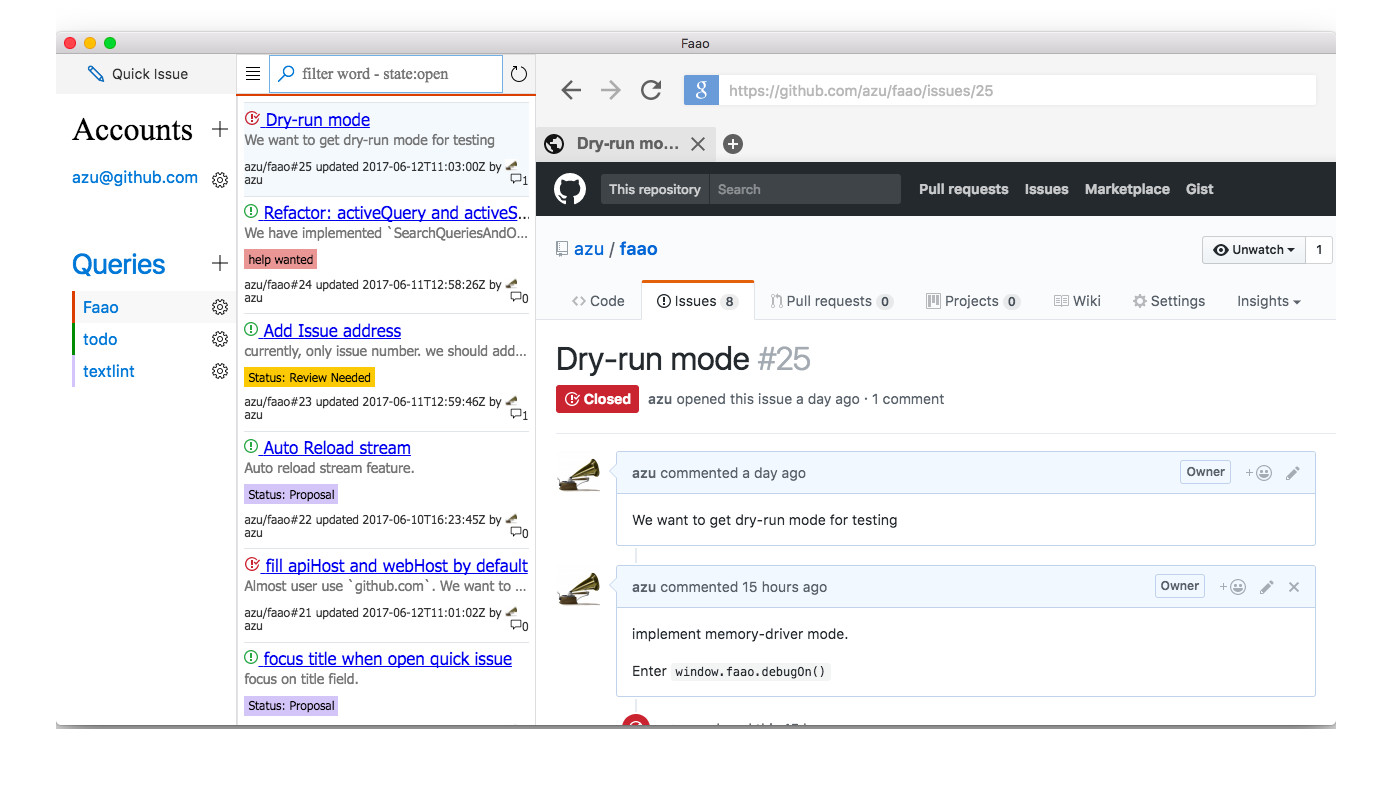
Task: Expand the Unwatch dropdown
Action: point(1254,250)
